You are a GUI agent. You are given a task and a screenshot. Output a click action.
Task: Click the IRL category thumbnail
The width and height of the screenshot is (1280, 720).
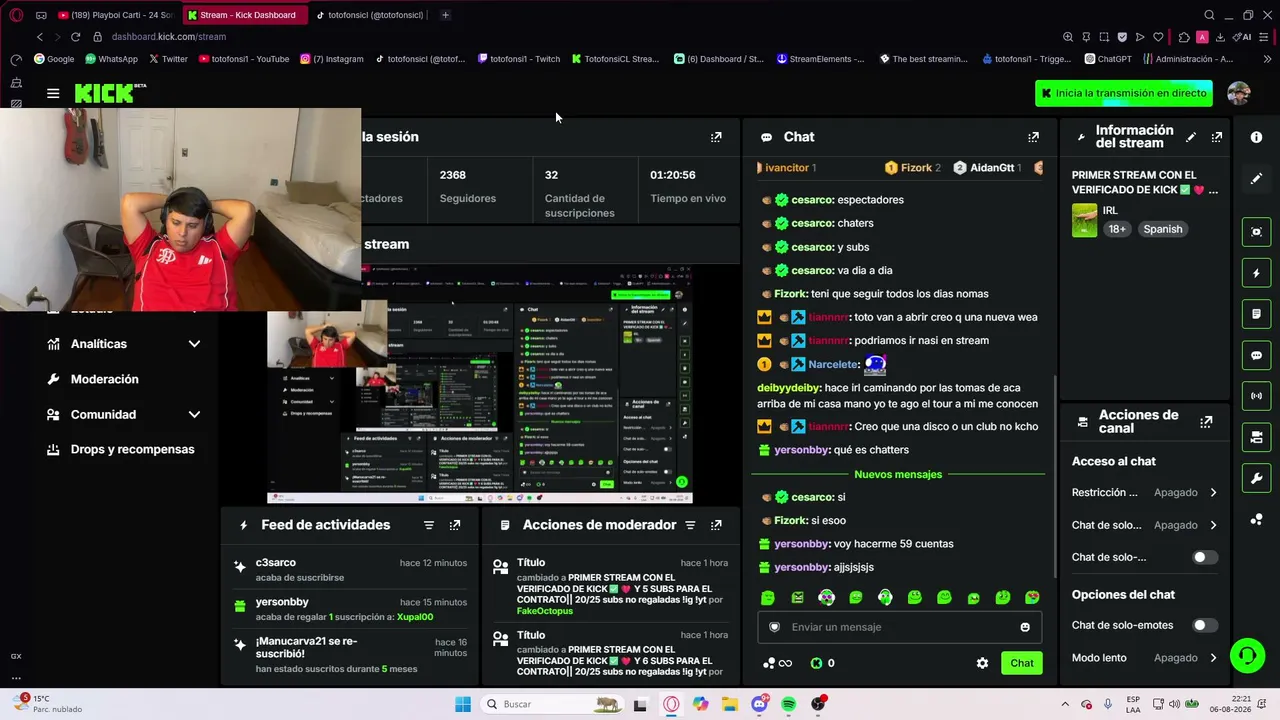point(1084,220)
